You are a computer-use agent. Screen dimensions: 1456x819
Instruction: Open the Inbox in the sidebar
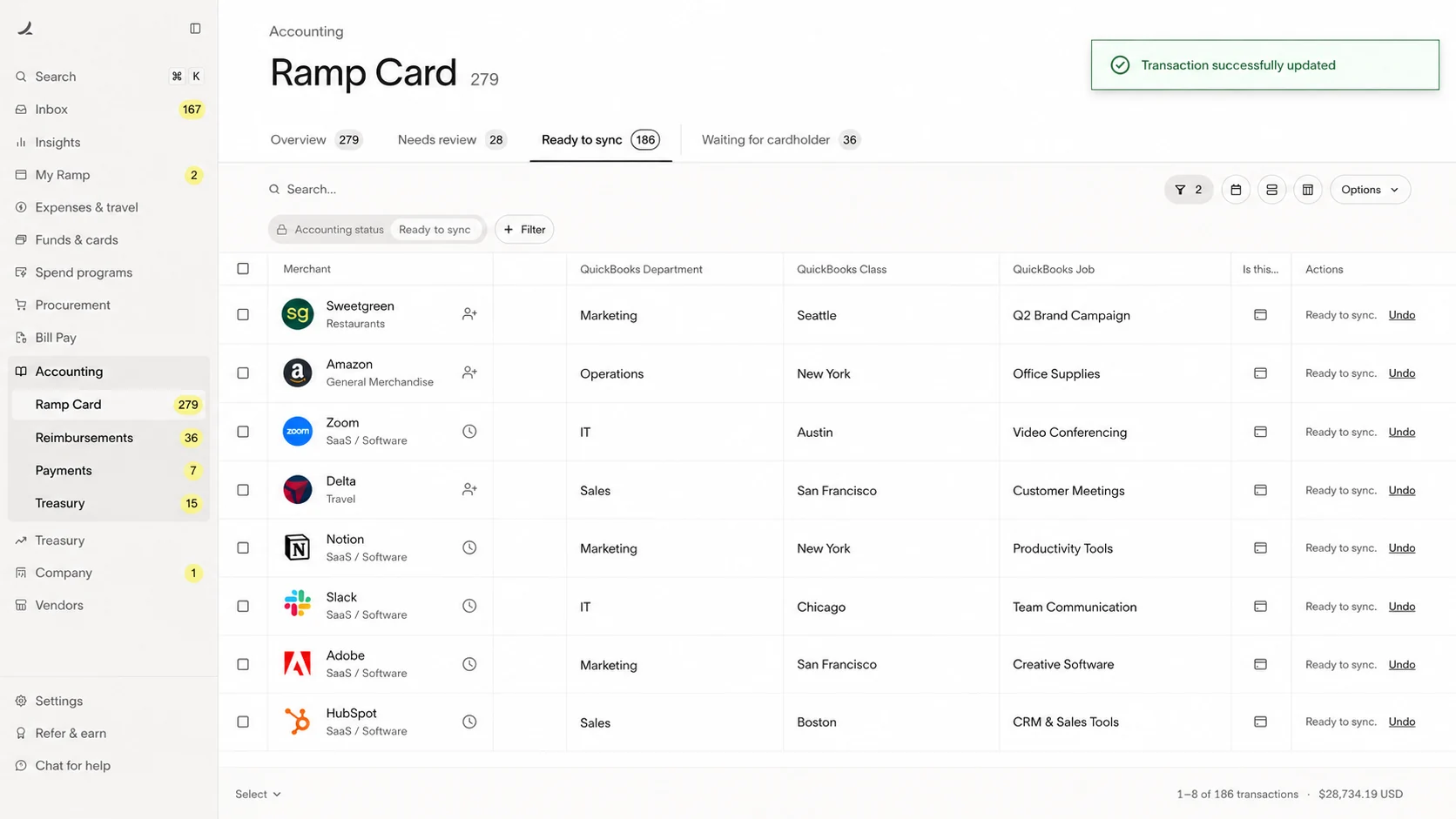click(x=109, y=110)
